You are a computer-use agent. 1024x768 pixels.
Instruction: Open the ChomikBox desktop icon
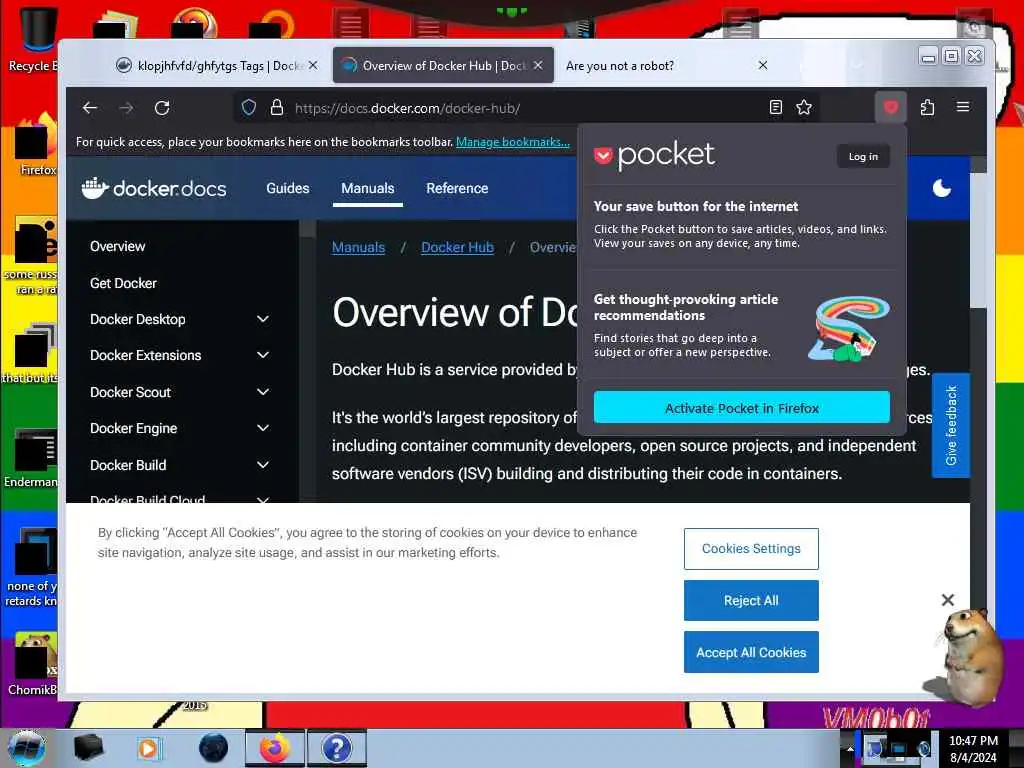coord(33,663)
